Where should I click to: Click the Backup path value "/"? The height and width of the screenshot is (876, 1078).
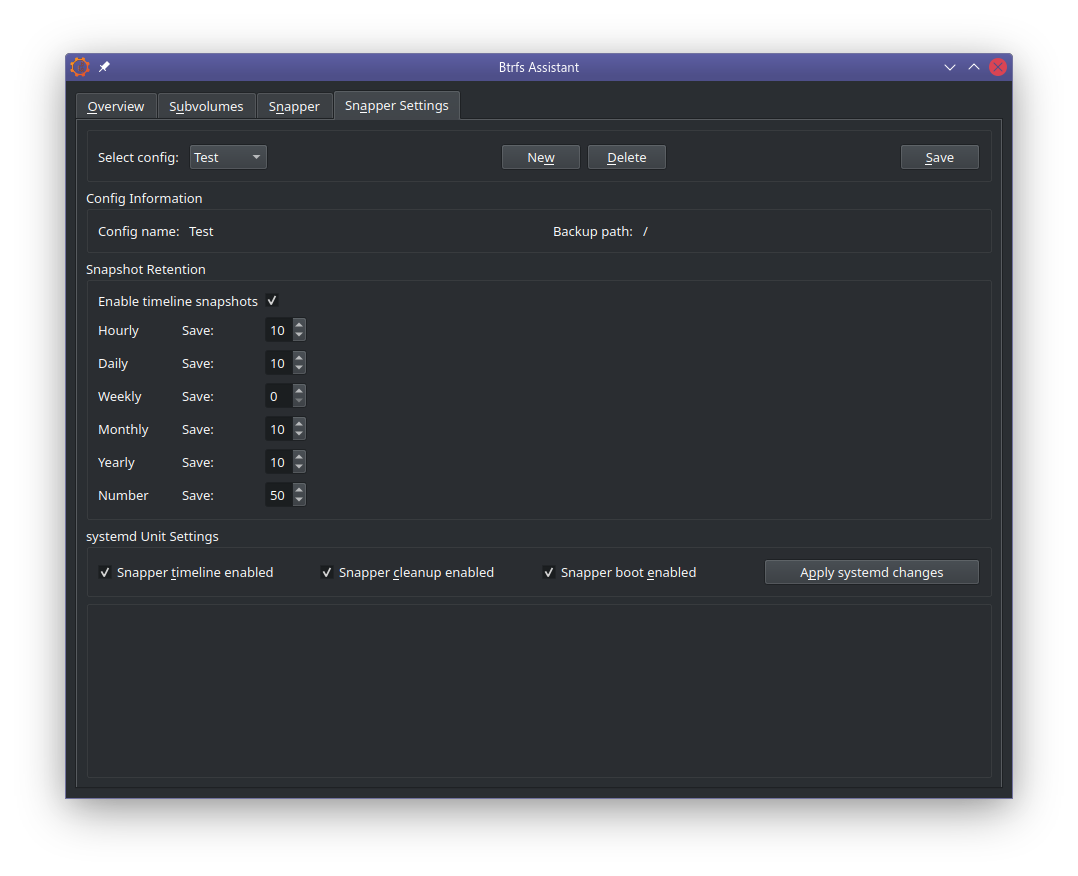pos(645,232)
